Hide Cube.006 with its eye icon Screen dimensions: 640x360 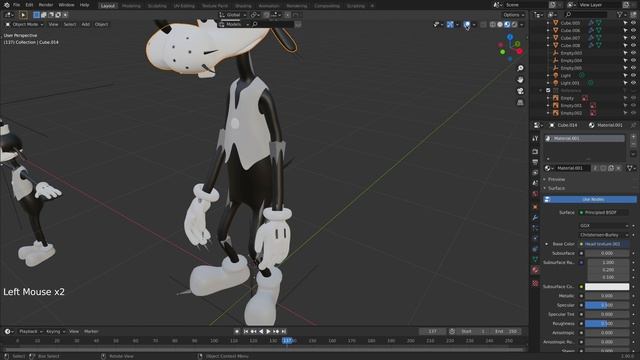633,30
